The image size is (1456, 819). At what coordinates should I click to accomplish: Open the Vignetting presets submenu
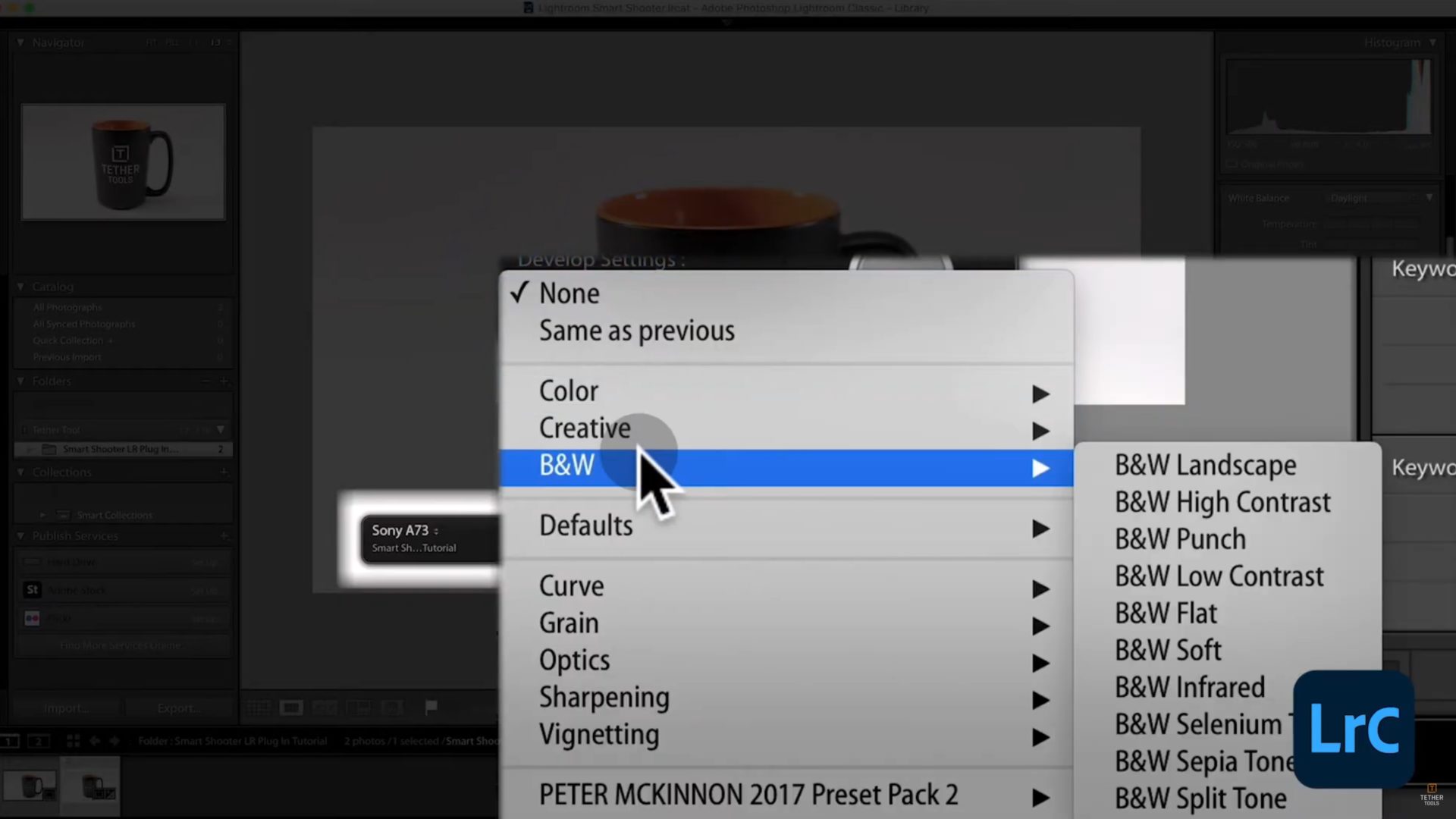[x=786, y=735]
